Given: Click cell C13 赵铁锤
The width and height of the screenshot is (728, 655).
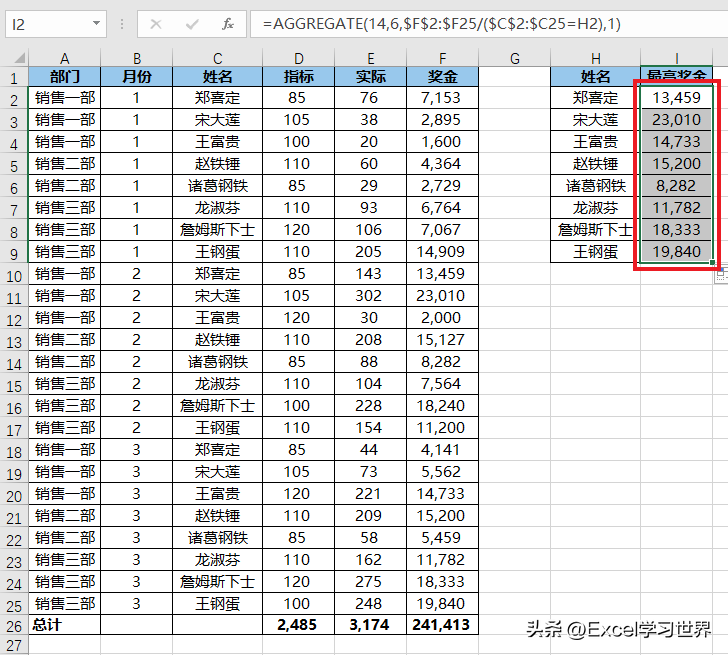Looking at the screenshot, I should [217, 340].
